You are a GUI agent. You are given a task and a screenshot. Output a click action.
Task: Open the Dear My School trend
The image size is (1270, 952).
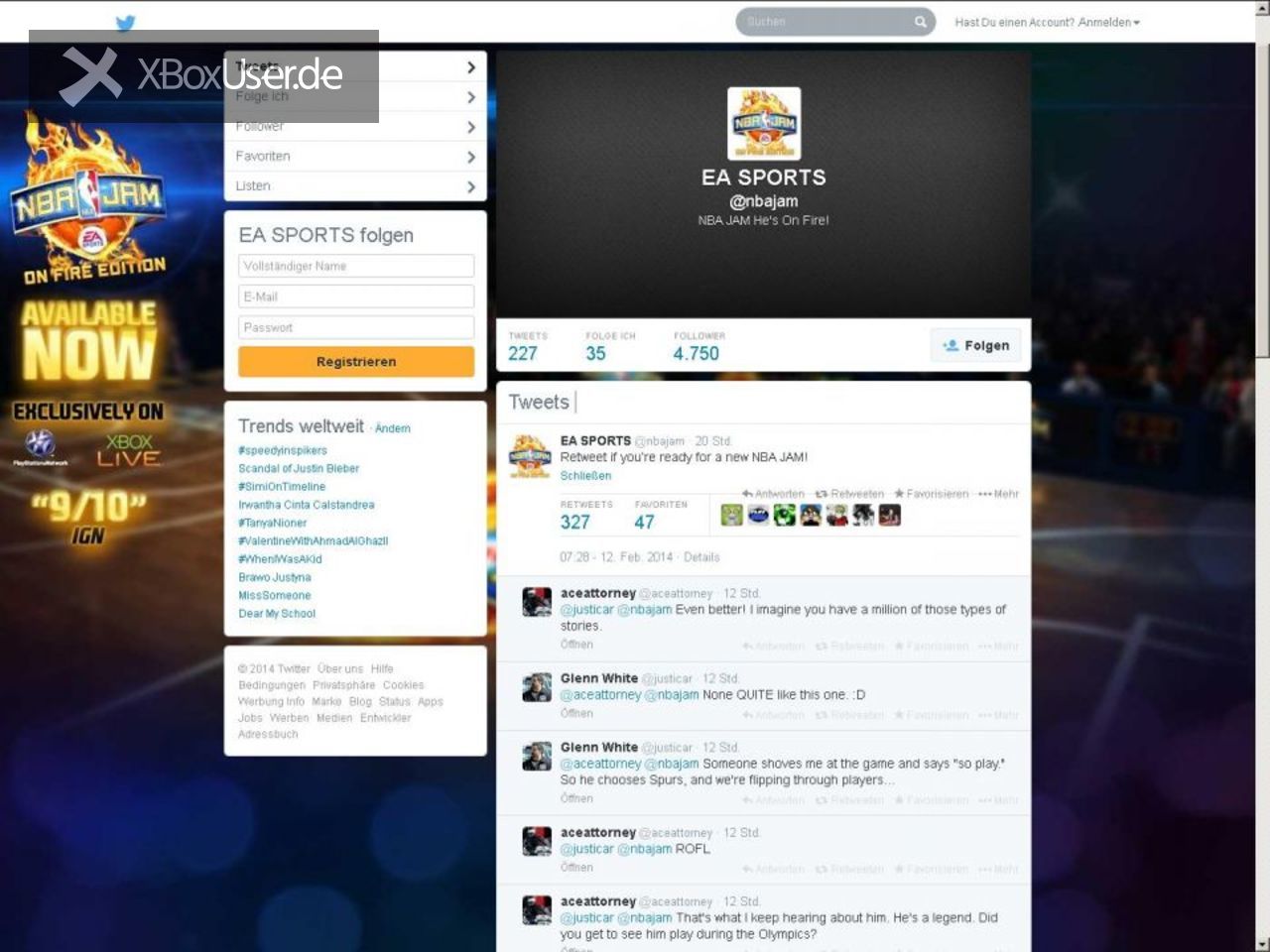tap(277, 614)
